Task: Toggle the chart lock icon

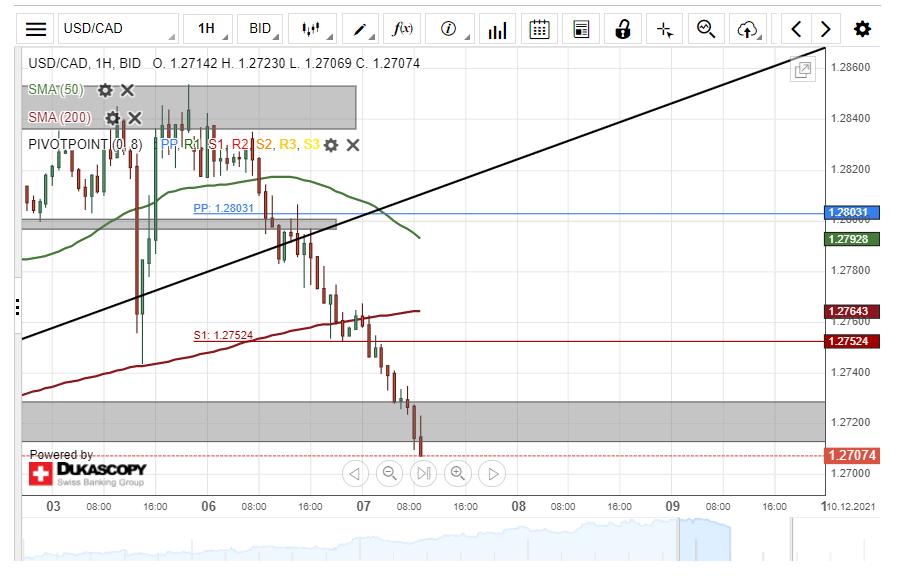Action: [x=623, y=29]
